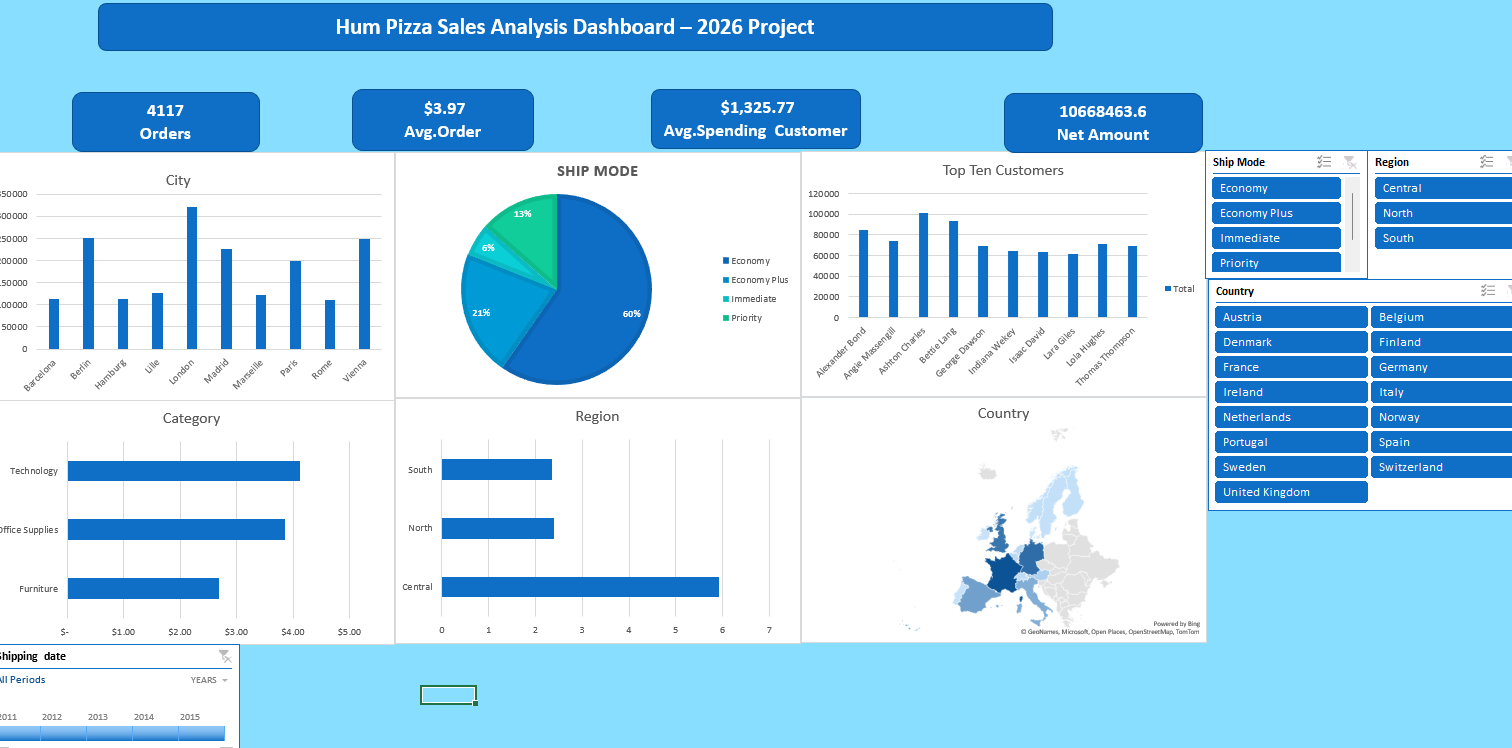
Task: Select the Net Amount KPI card
Action: coord(1103,123)
